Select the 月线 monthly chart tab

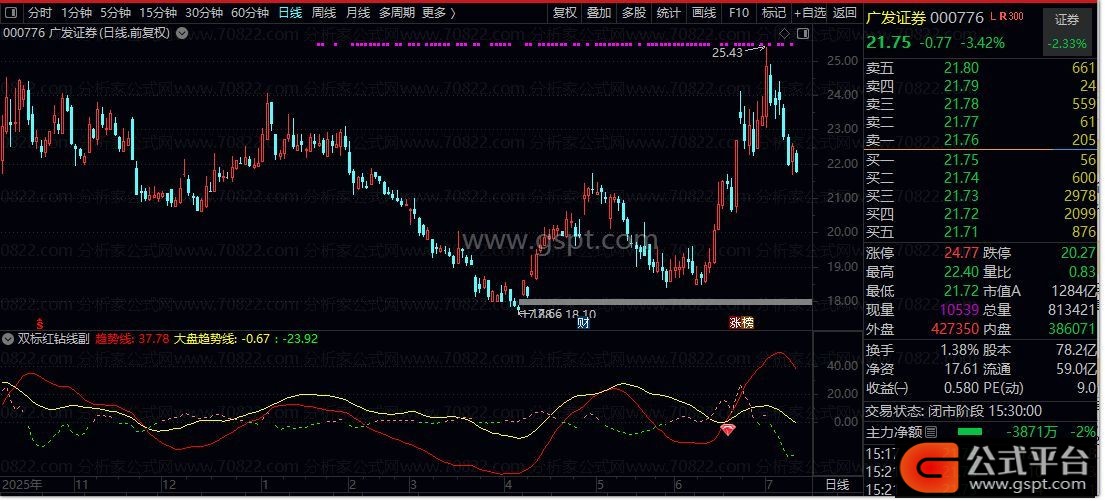point(358,12)
